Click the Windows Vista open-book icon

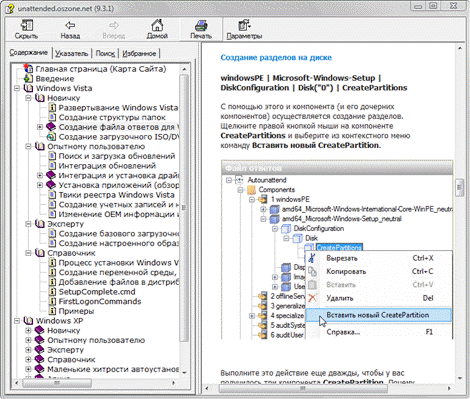(x=28, y=88)
